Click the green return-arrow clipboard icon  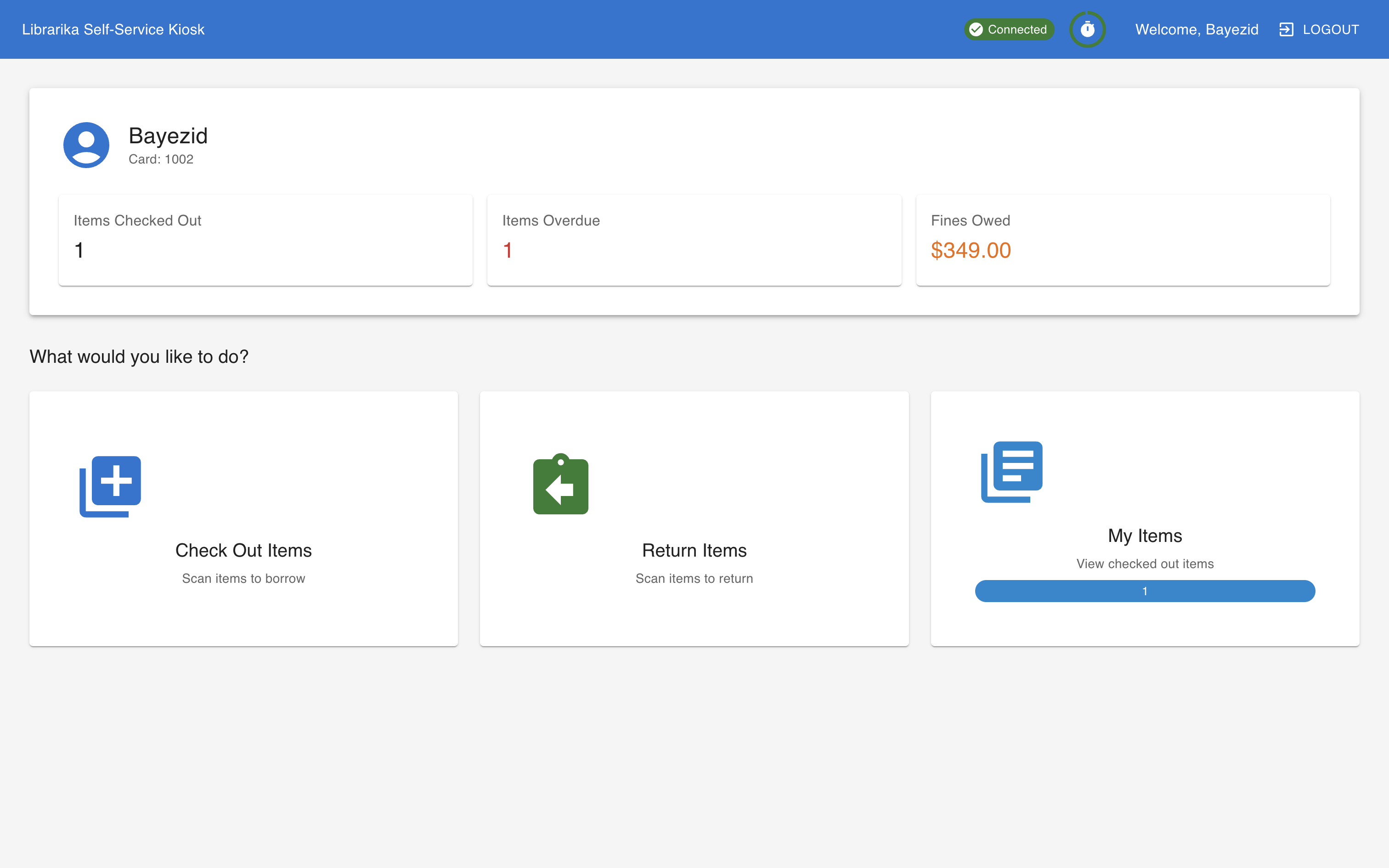click(561, 485)
